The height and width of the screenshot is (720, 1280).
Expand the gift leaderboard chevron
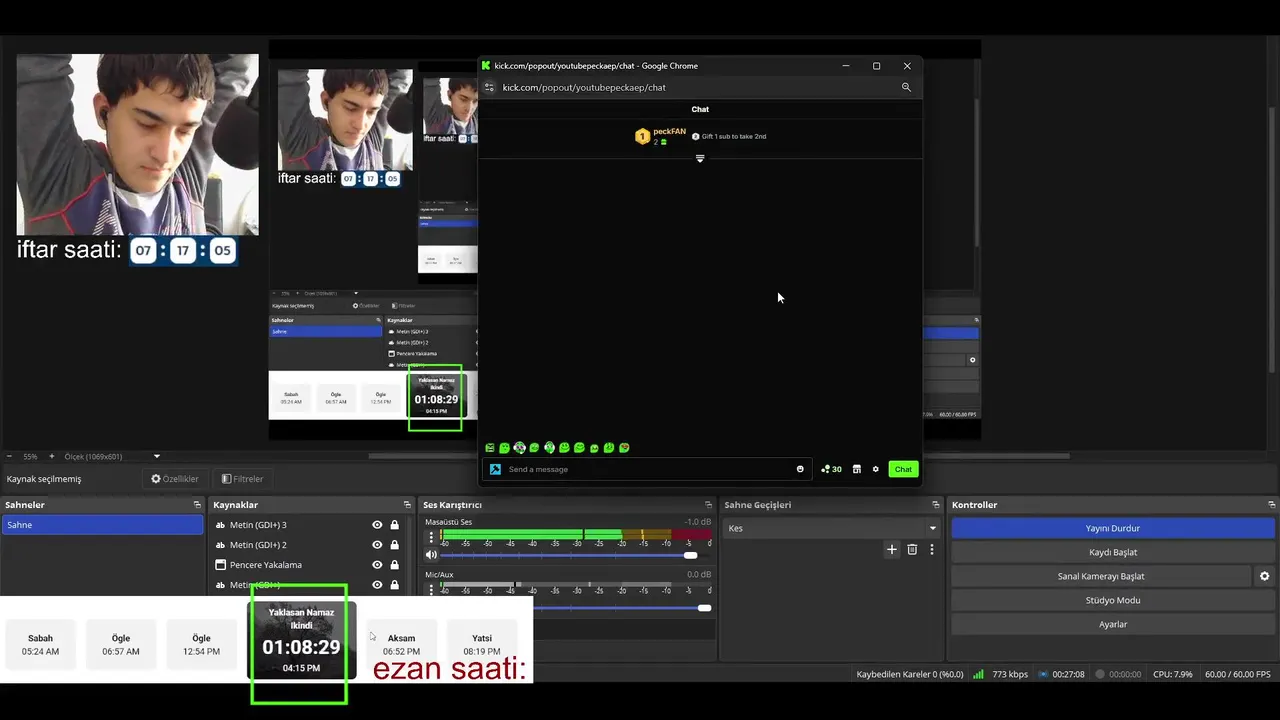click(x=700, y=159)
